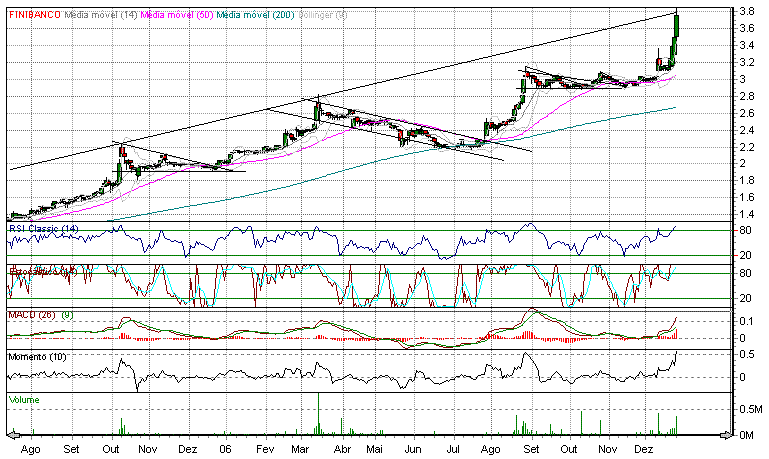
Task: Click the Jul month label
Action: click(x=453, y=449)
